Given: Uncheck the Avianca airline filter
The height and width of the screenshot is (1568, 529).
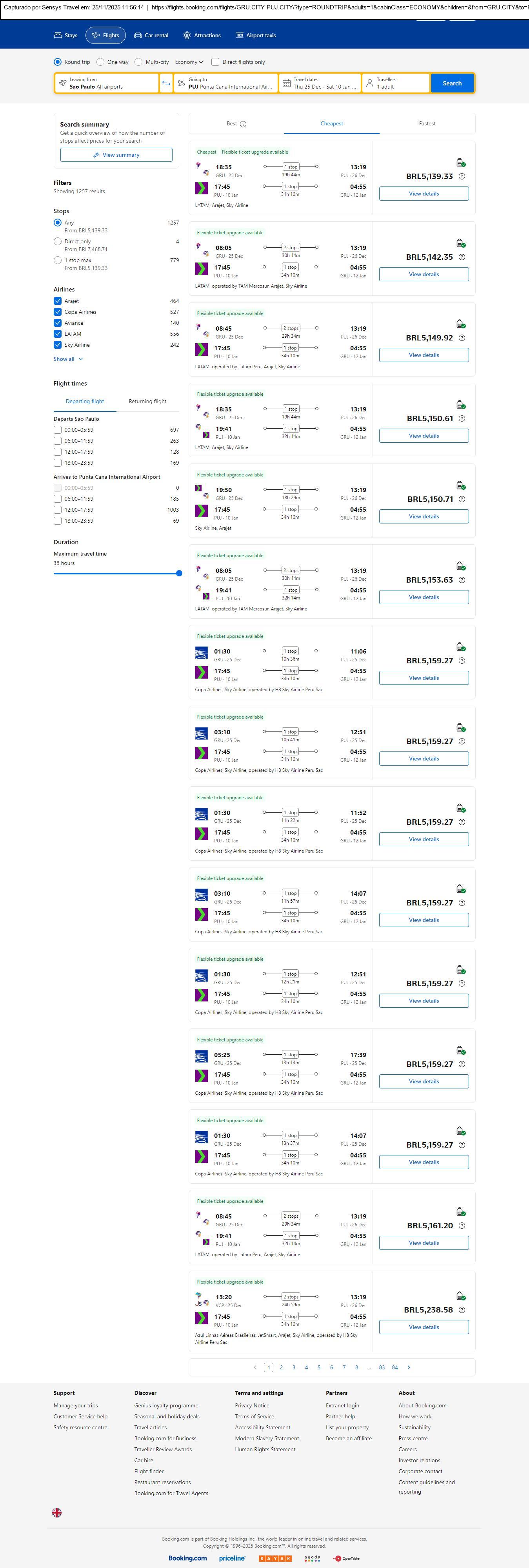Looking at the screenshot, I should [x=58, y=323].
